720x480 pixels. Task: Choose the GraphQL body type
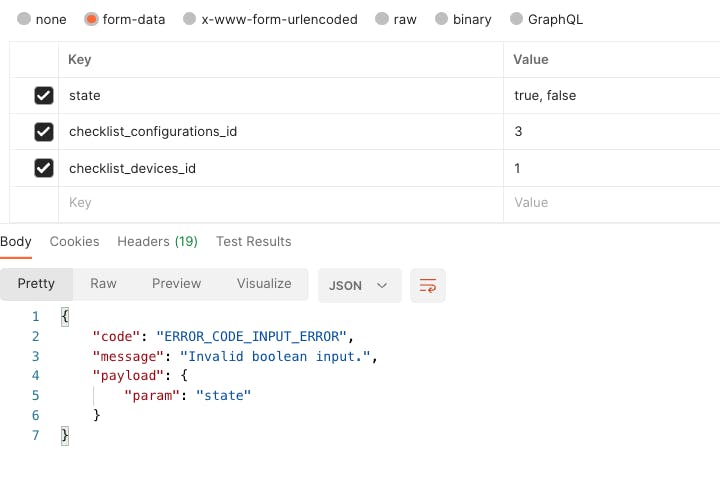coord(516,19)
